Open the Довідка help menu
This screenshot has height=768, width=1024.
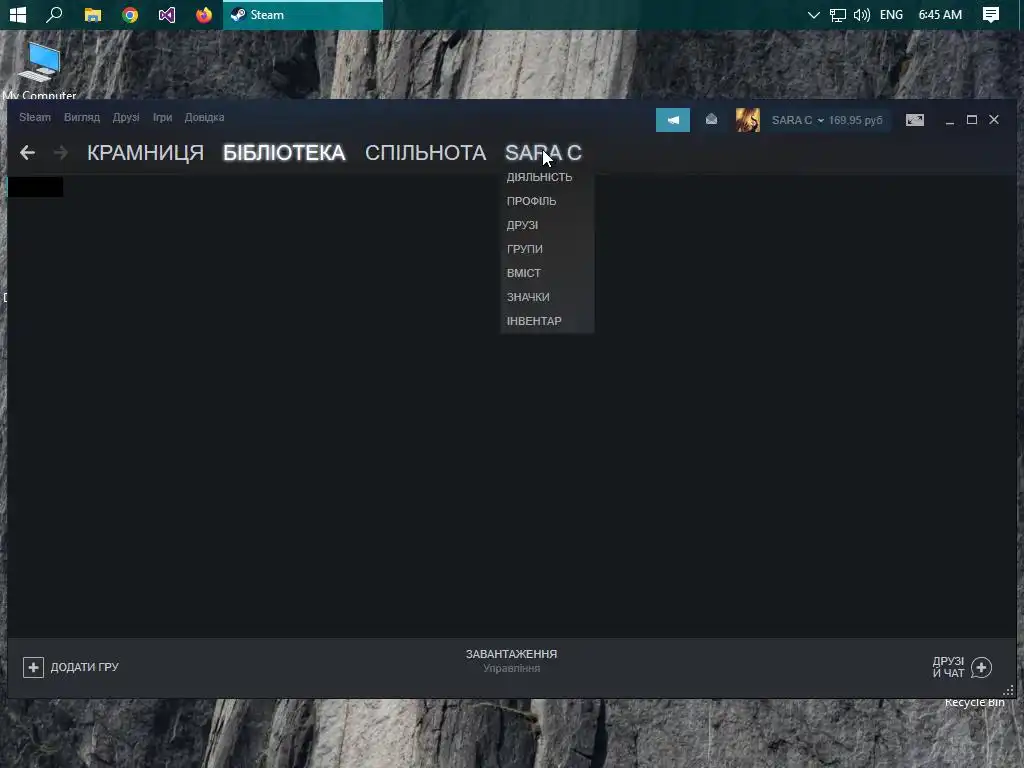(204, 118)
